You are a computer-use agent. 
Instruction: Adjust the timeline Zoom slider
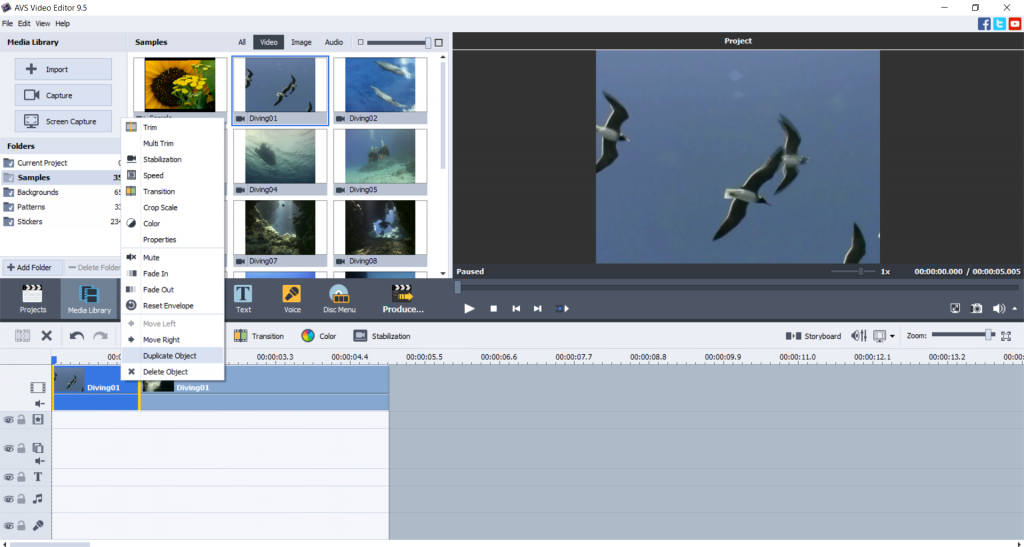coord(988,335)
